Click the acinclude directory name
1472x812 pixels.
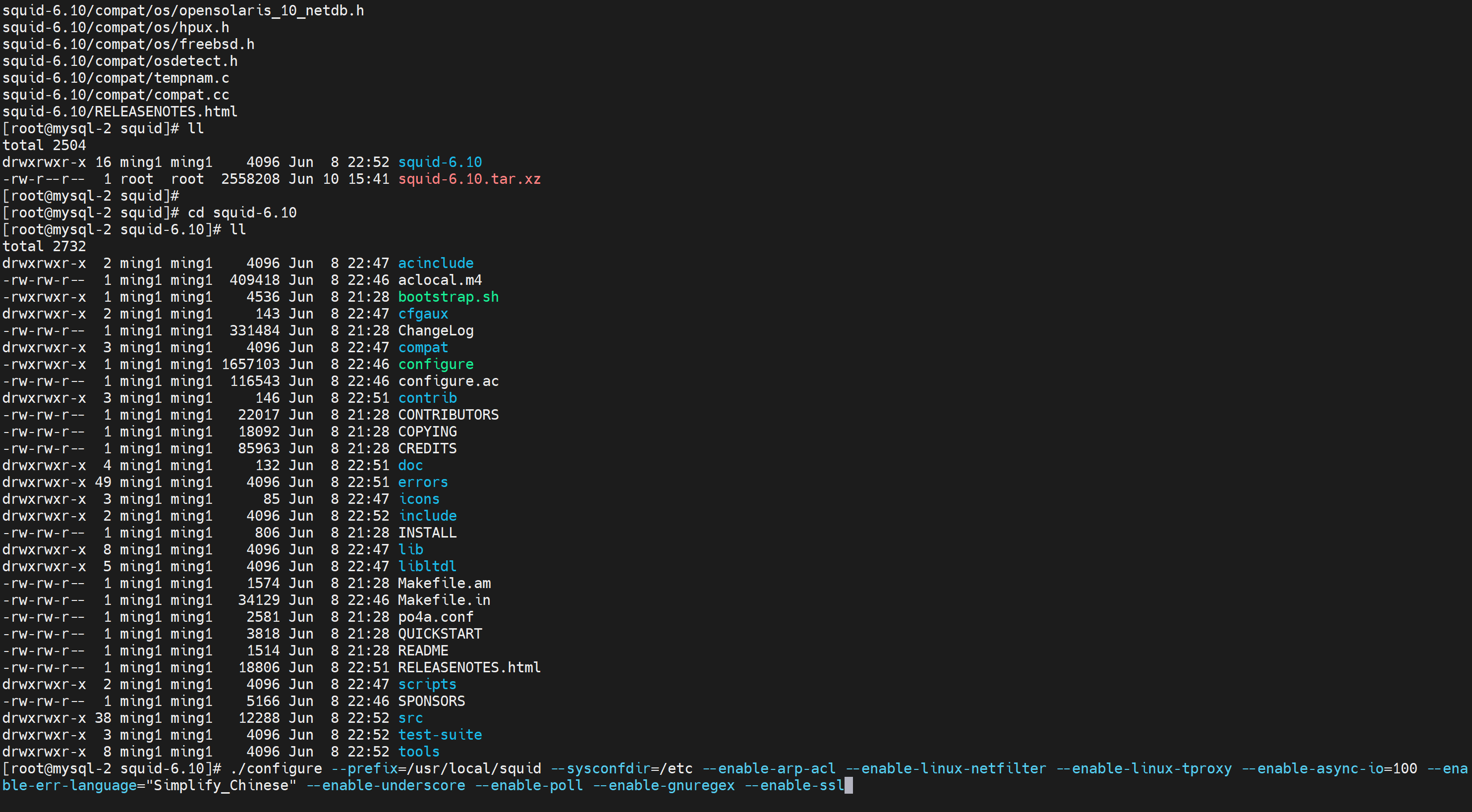(x=436, y=263)
